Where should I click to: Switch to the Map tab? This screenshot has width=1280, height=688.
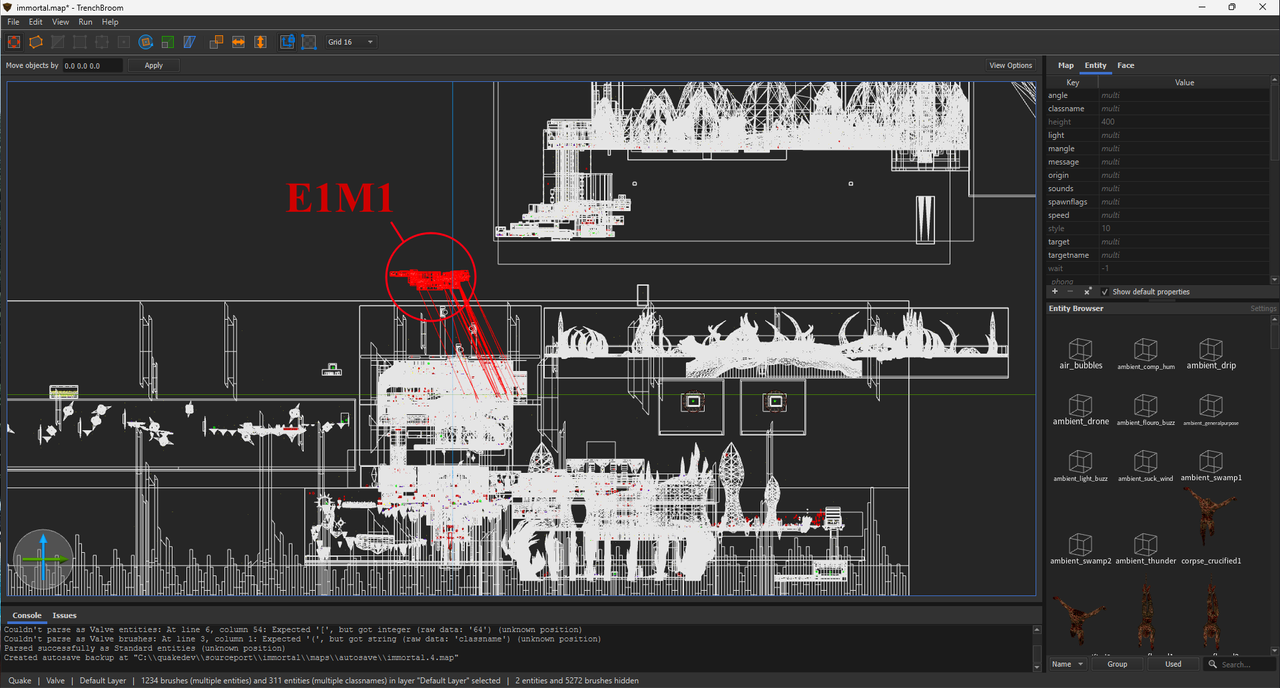(x=1066, y=65)
